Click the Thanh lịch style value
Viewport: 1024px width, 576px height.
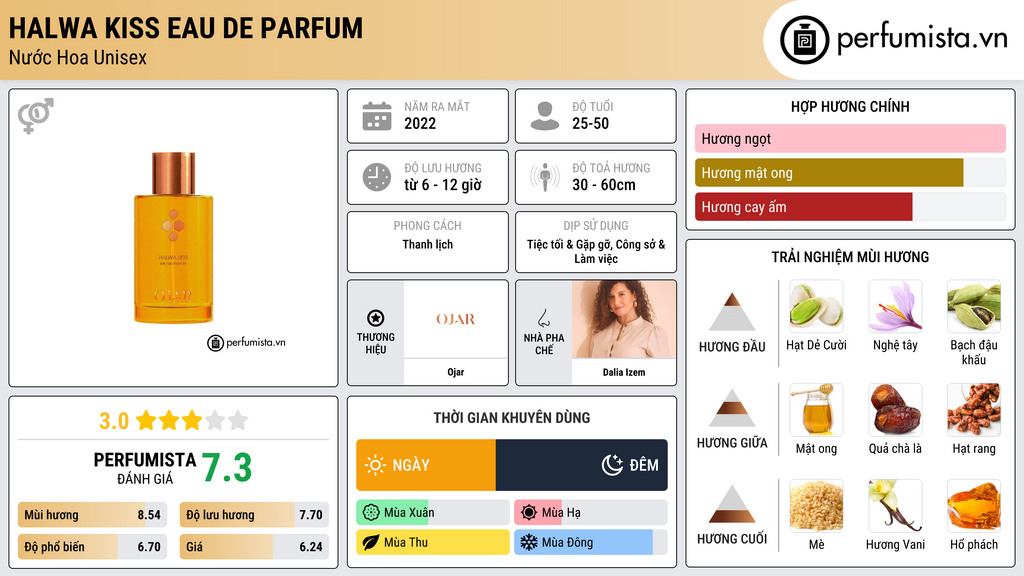pos(428,244)
